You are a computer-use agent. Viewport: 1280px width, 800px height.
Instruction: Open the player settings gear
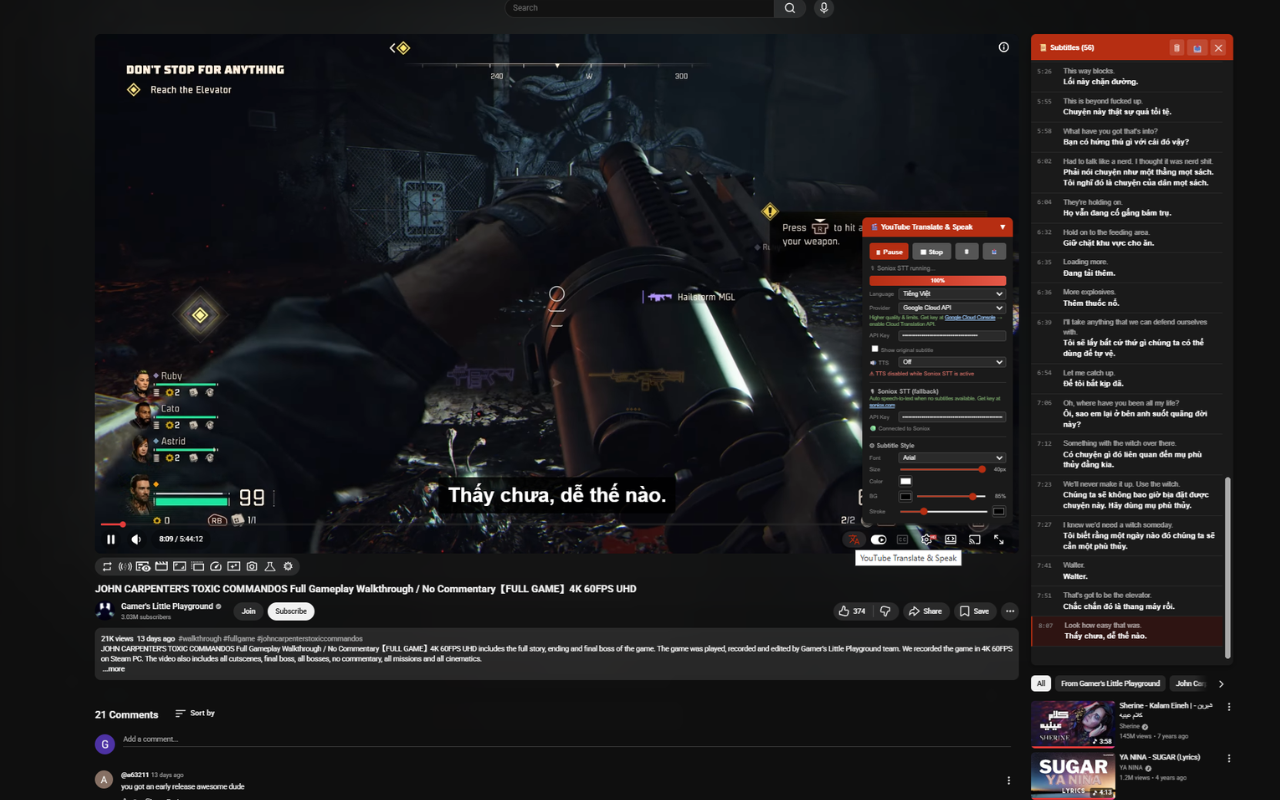pyautogui.click(x=926, y=540)
